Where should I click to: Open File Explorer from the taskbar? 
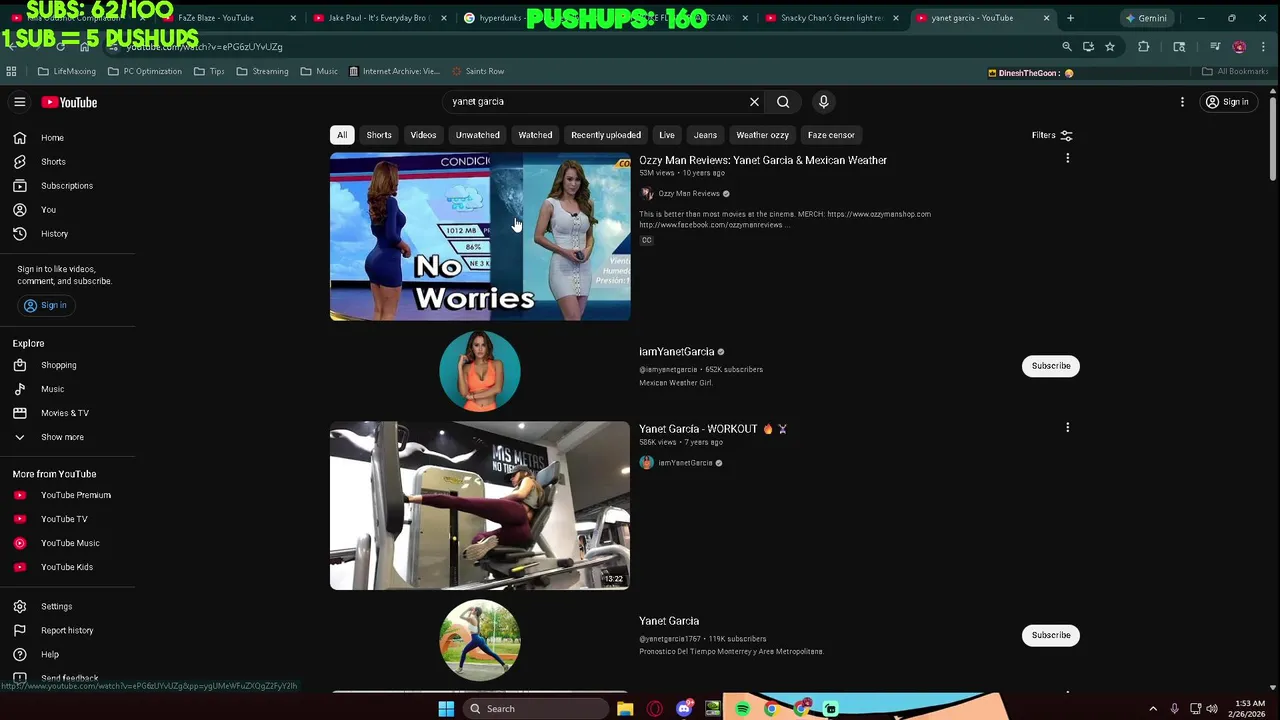(625, 709)
